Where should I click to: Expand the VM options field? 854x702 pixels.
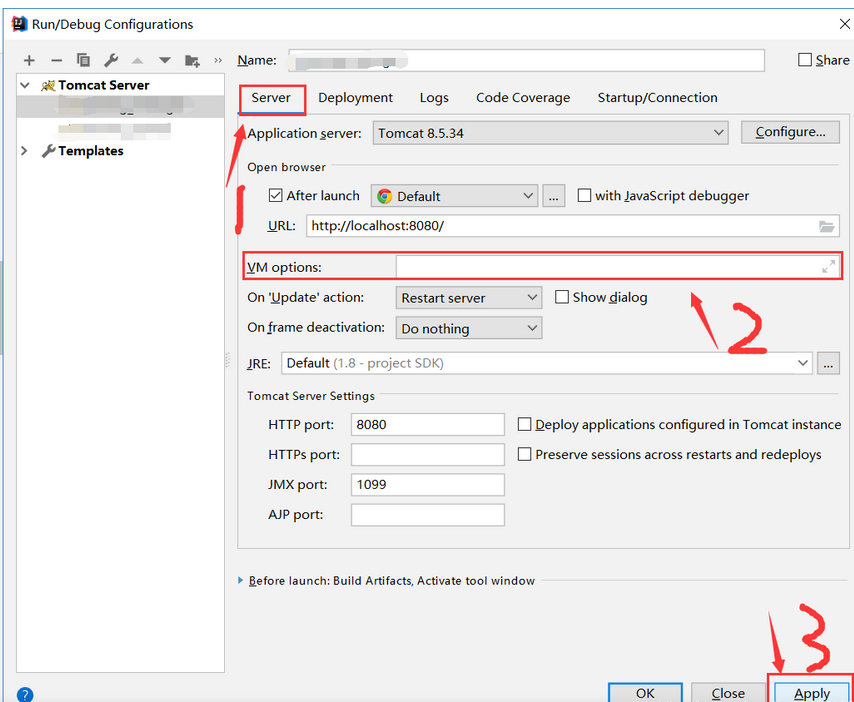(x=828, y=267)
